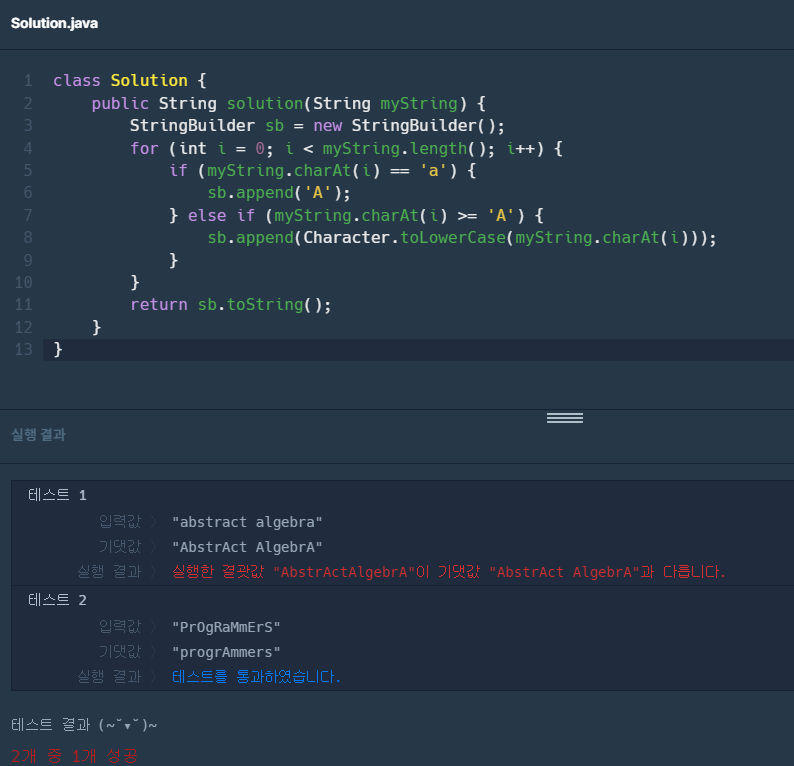Screen dimensions: 794x766
Task: Click line number 1 in gutter
Action: (28, 80)
